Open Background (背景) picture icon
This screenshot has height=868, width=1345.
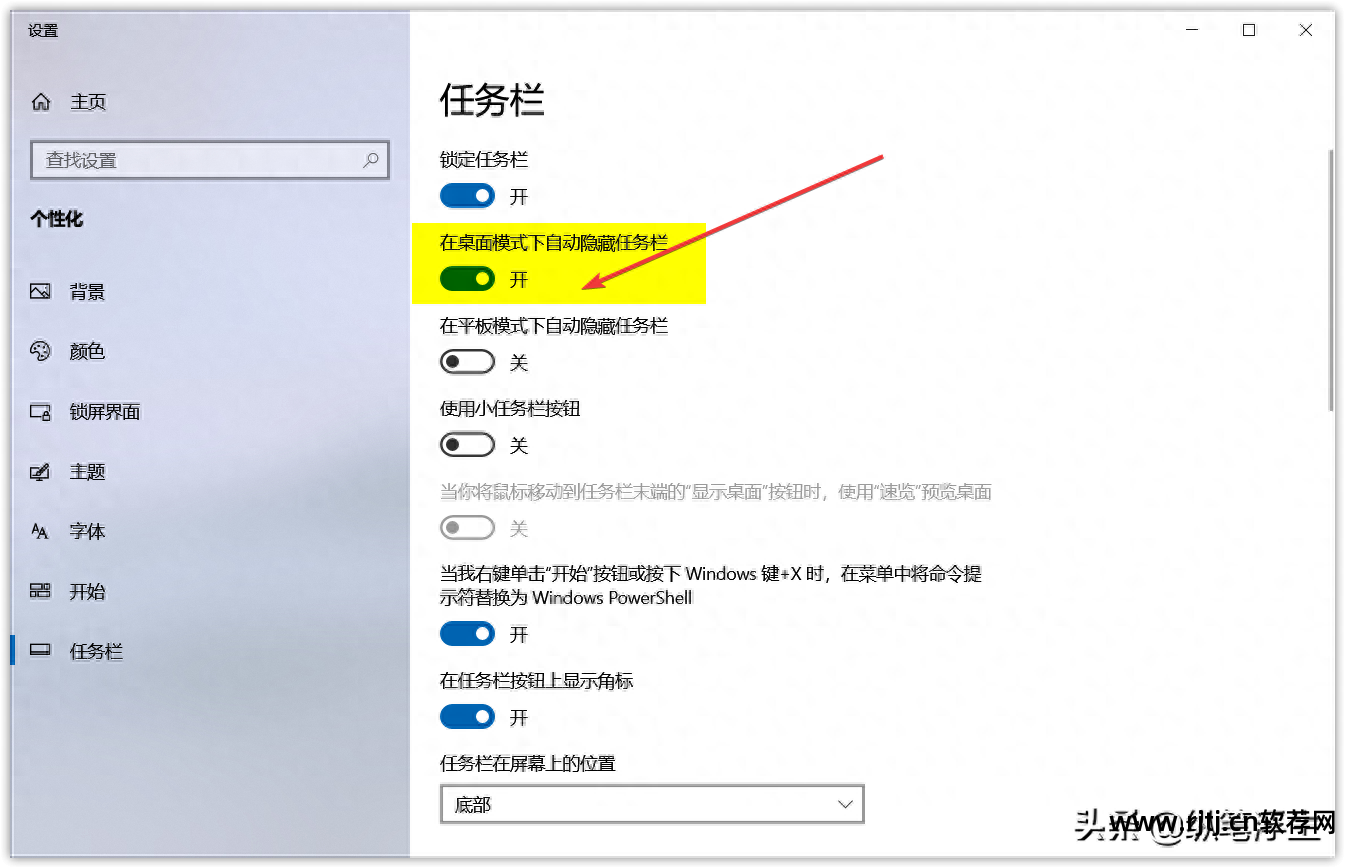pyautogui.click(x=40, y=292)
